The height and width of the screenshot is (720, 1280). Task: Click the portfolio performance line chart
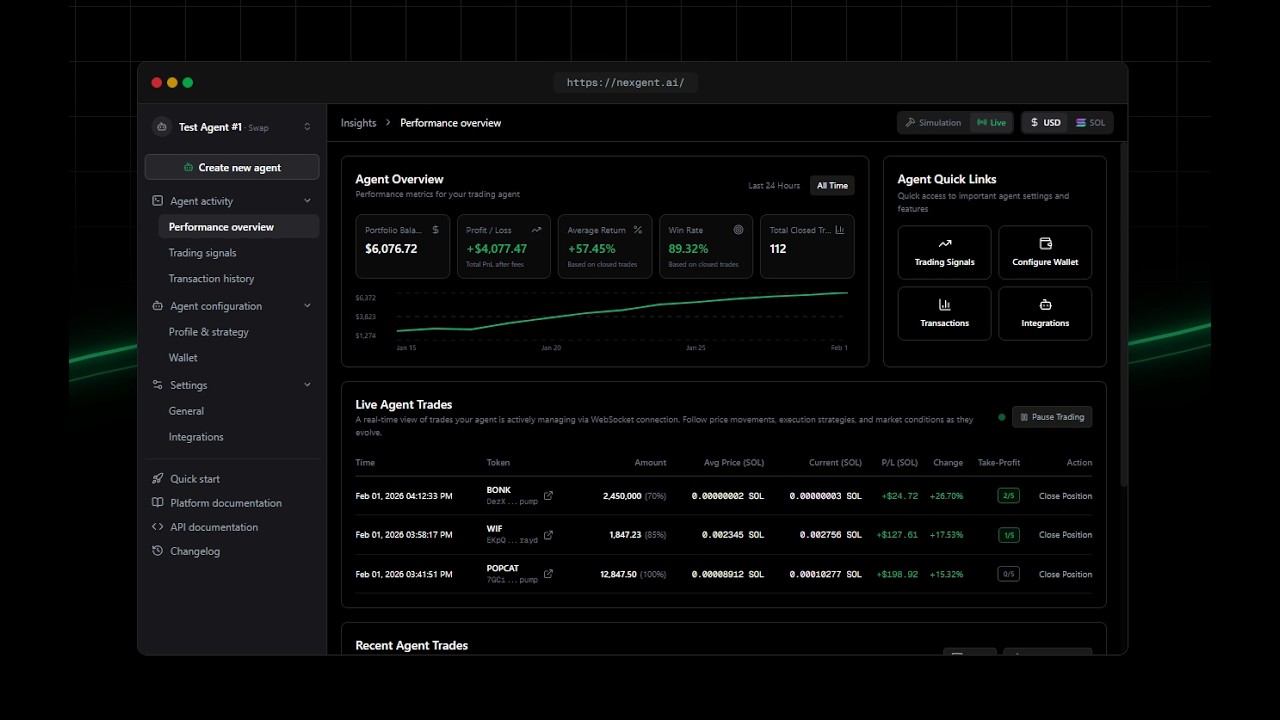pos(621,315)
